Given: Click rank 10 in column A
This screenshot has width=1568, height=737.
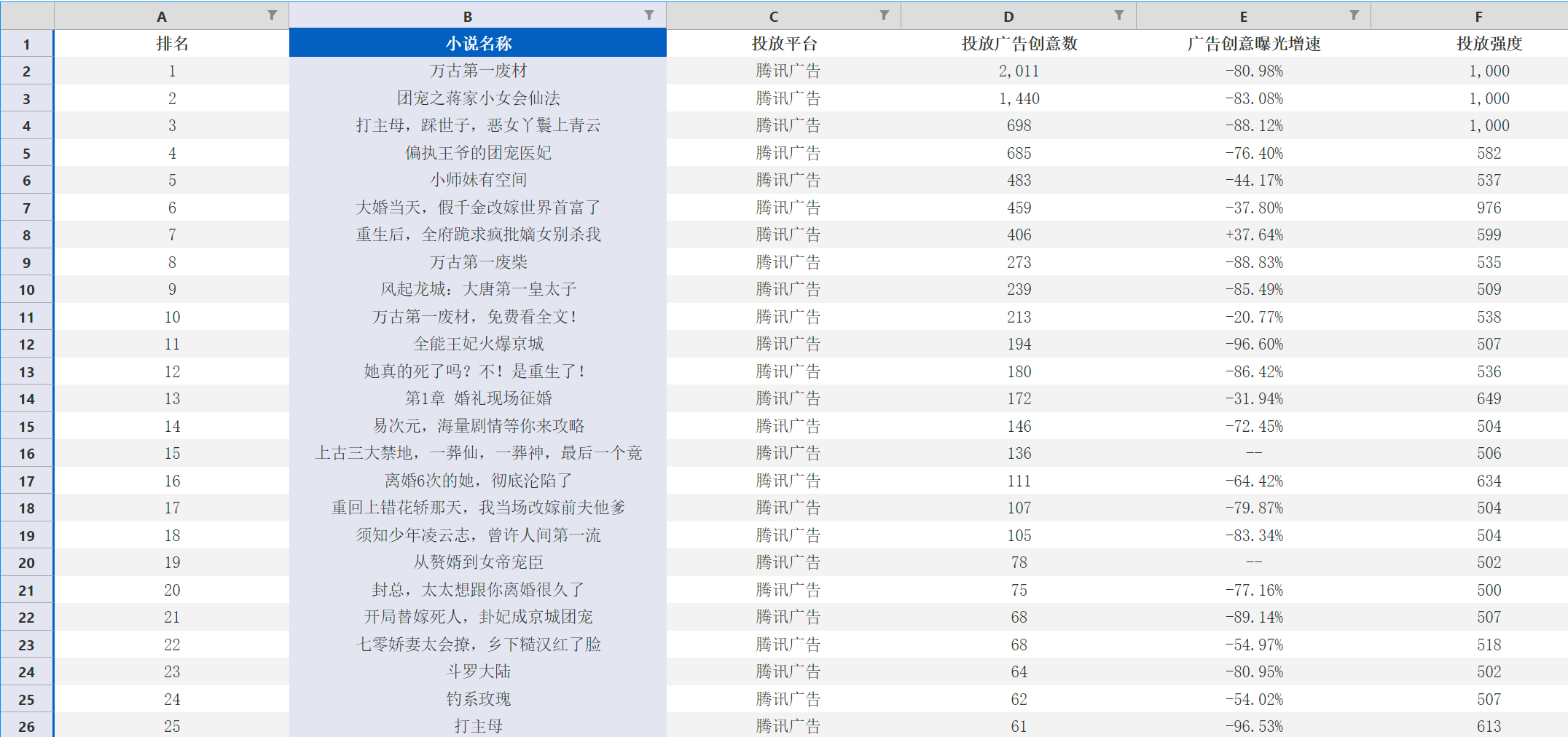Looking at the screenshot, I should [172, 317].
